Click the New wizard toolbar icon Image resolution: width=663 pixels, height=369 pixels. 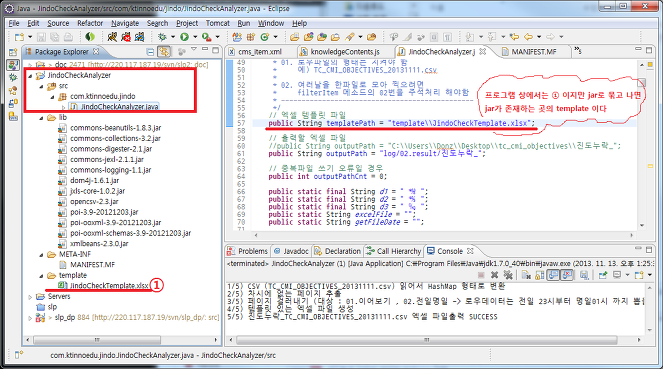[x=19, y=37]
